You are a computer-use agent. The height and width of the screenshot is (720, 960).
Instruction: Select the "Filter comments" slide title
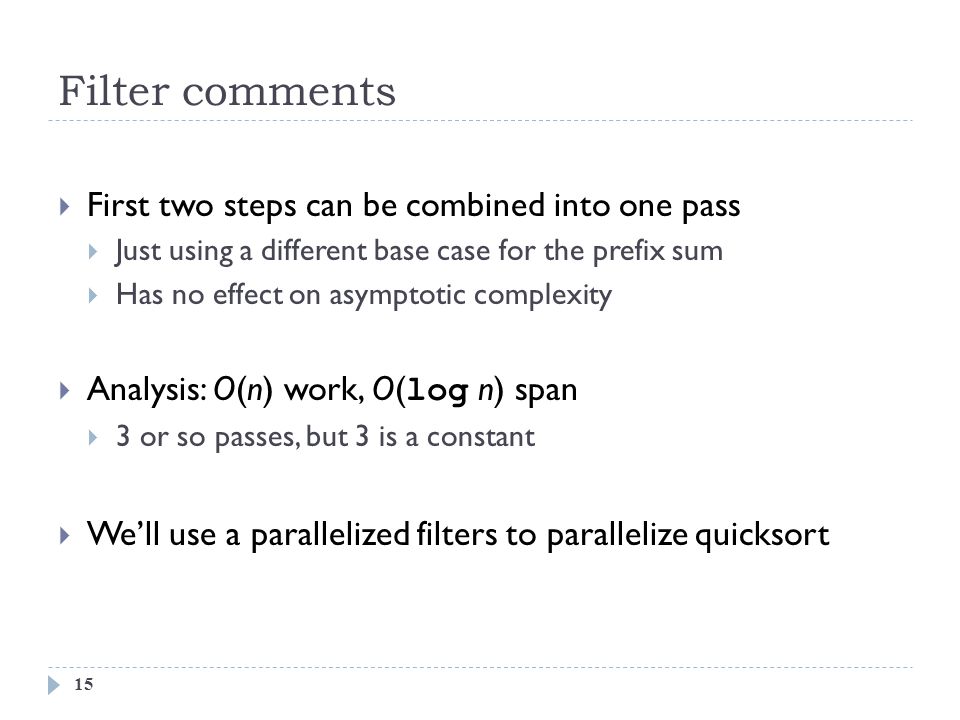tap(227, 92)
